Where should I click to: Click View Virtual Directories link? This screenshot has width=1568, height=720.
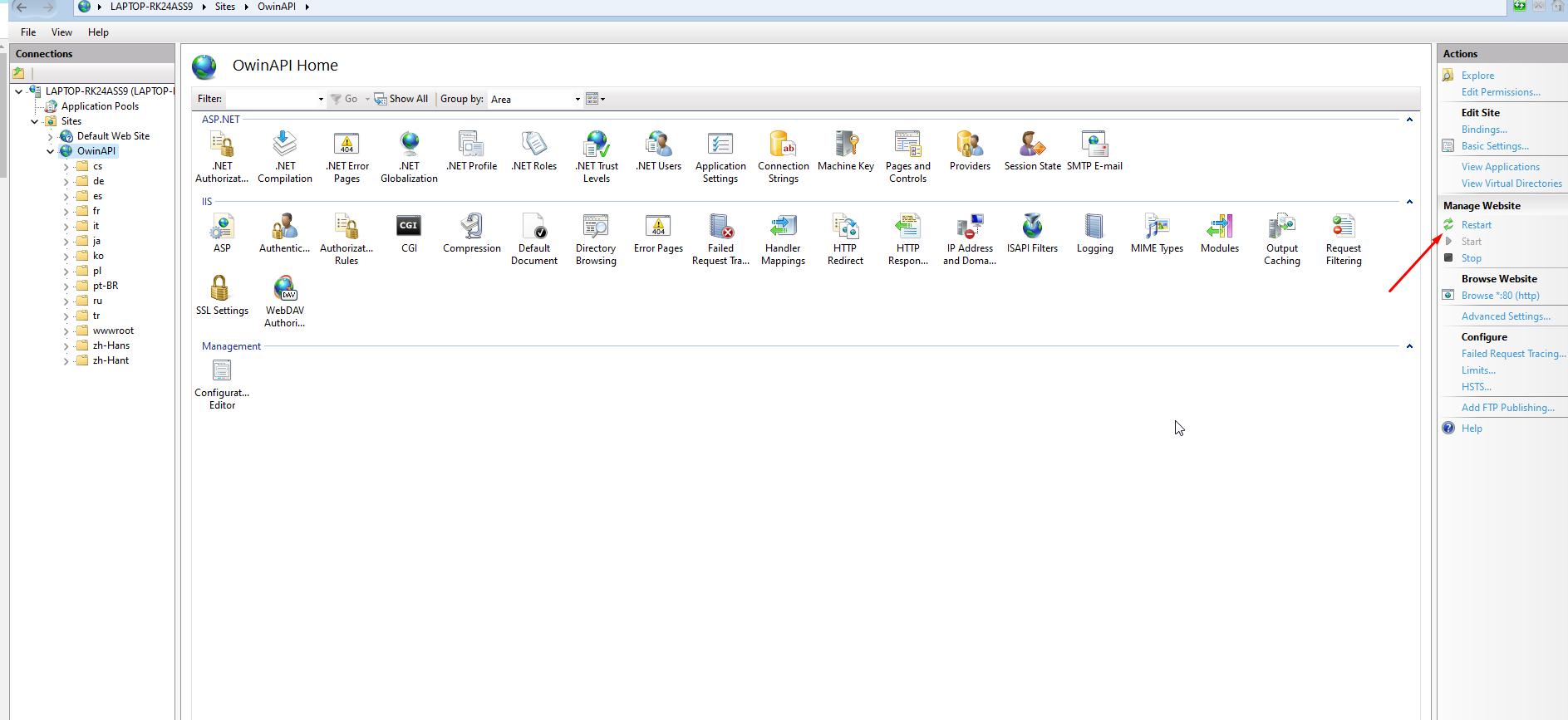[x=1511, y=184]
